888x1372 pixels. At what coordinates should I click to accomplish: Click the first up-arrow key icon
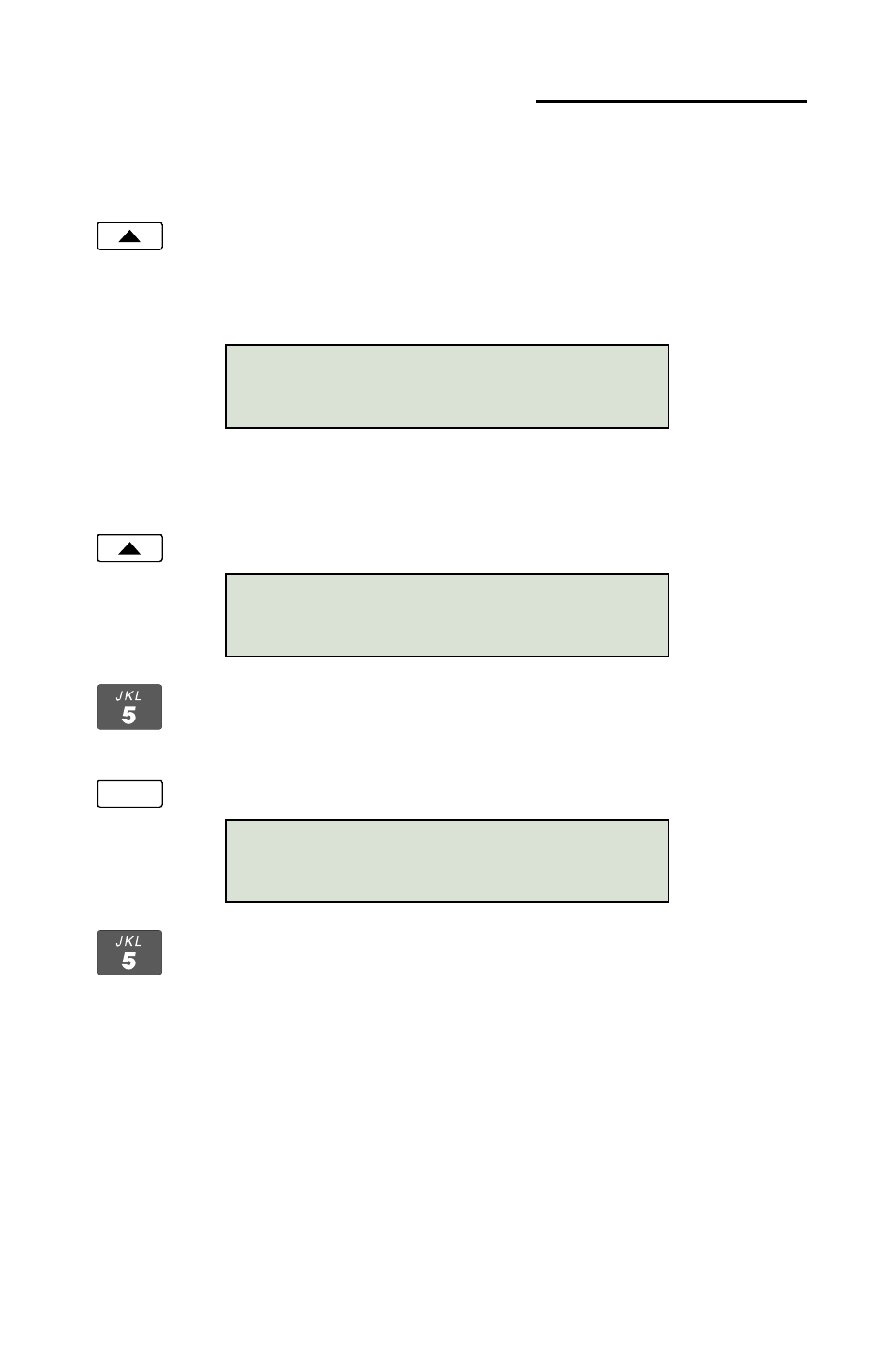[129, 236]
